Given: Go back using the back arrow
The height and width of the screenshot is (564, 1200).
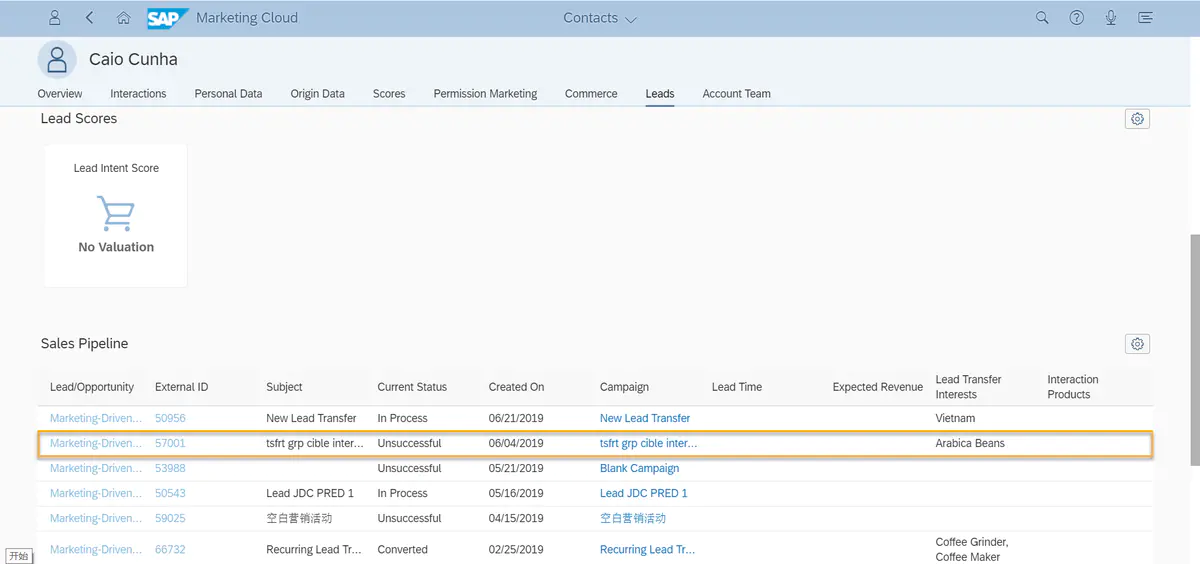Looking at the screenshot, I should coord(90,18).
